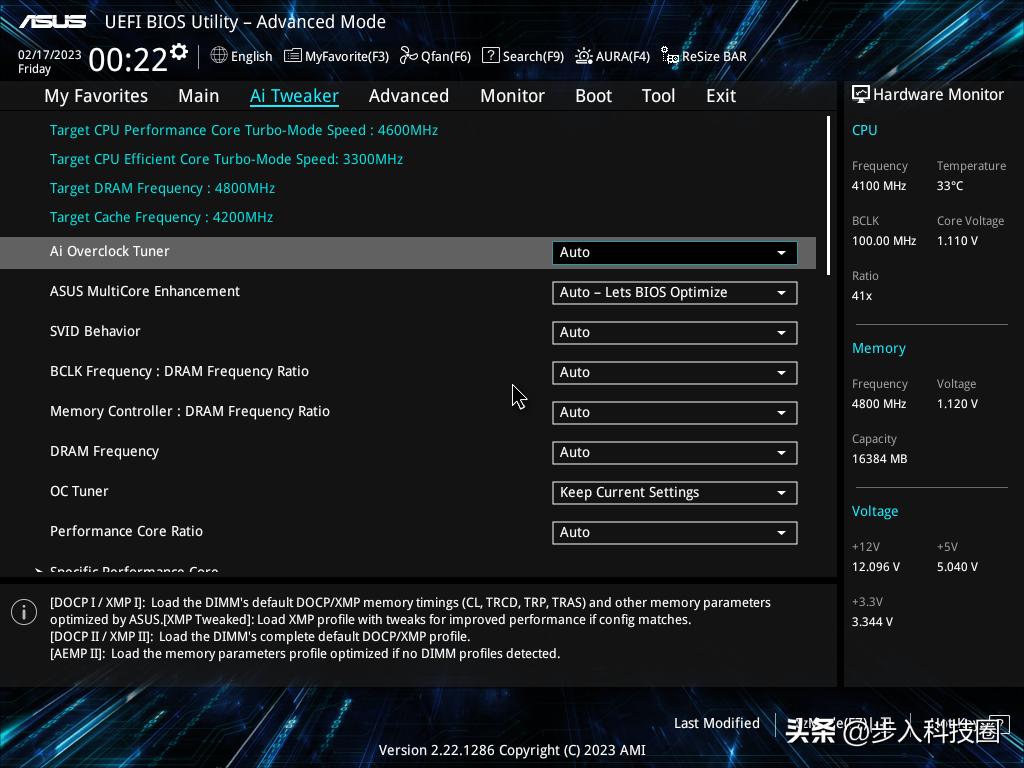Open the ASUS MultiCore Enhancement dropdown
This screenshot has width=1024, height=768.
[x=675, y=293]
